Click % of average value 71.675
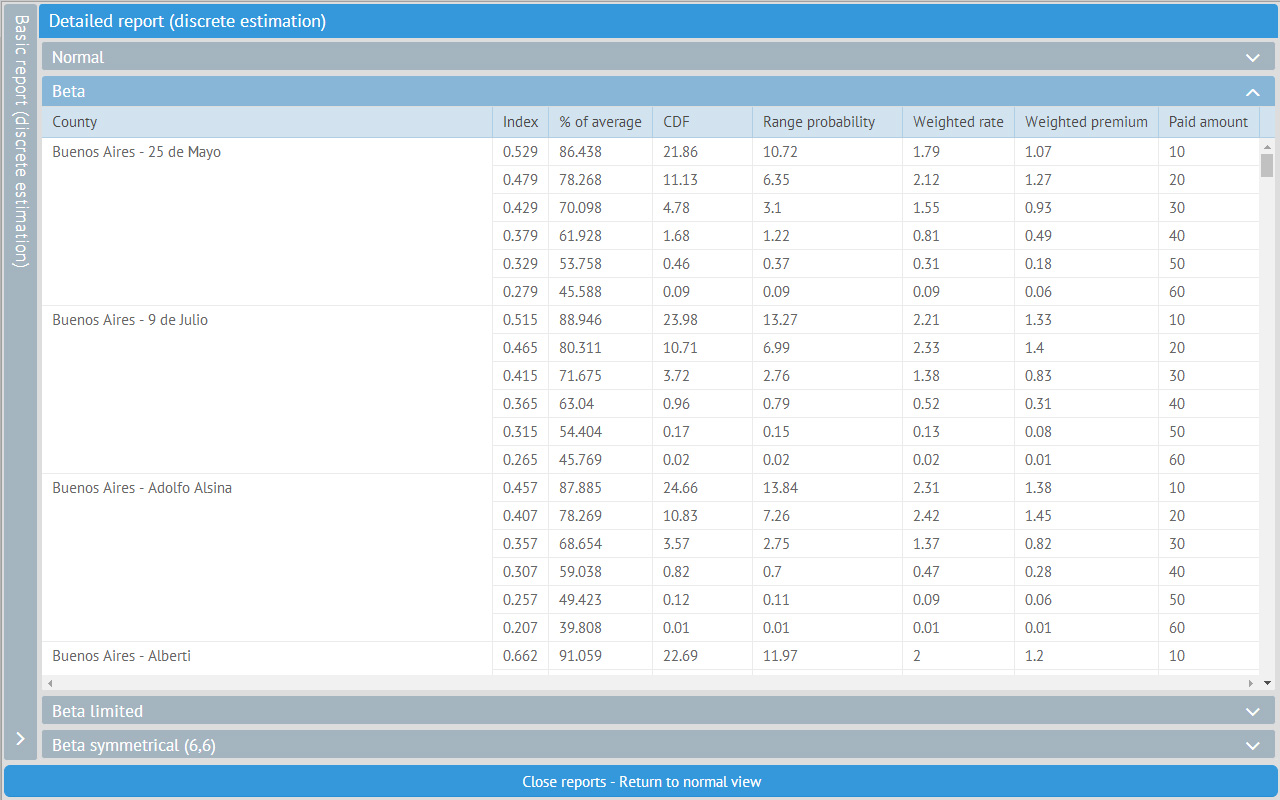Image resolution: width=1280 pixels, height=800 pixels. click(581, 376)
